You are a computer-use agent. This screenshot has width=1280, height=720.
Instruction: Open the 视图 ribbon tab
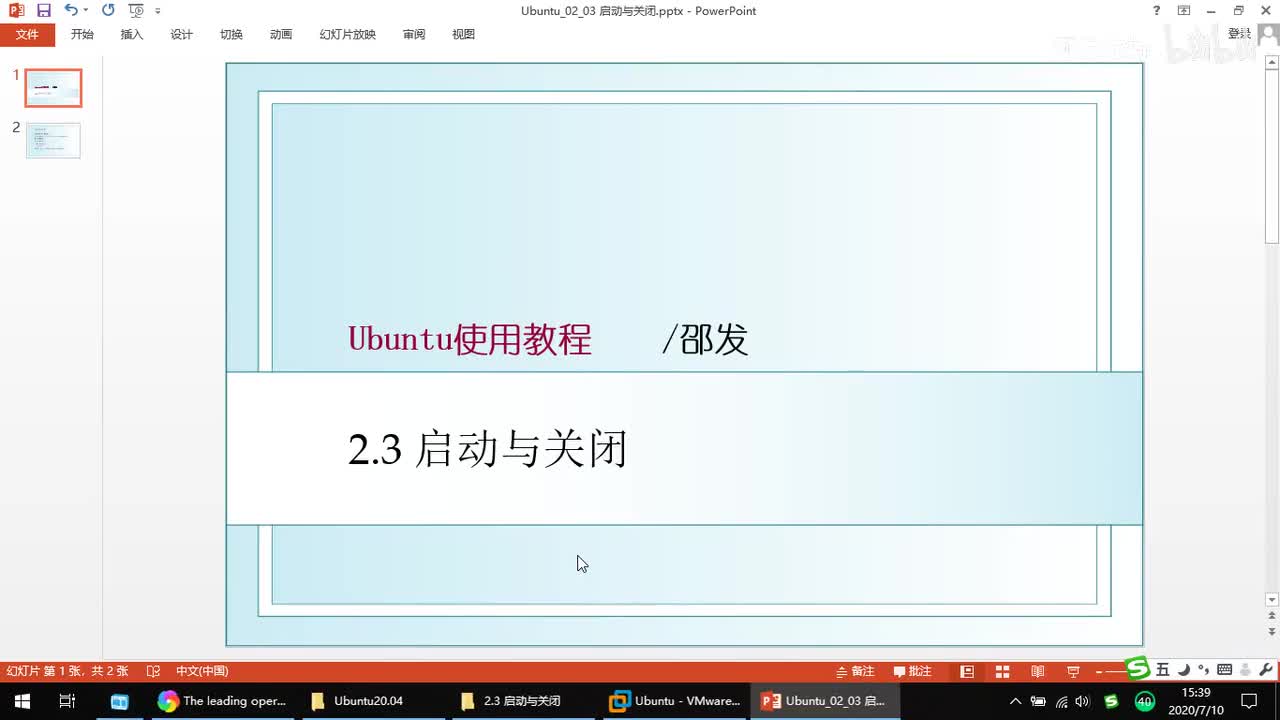click(463, 34)
